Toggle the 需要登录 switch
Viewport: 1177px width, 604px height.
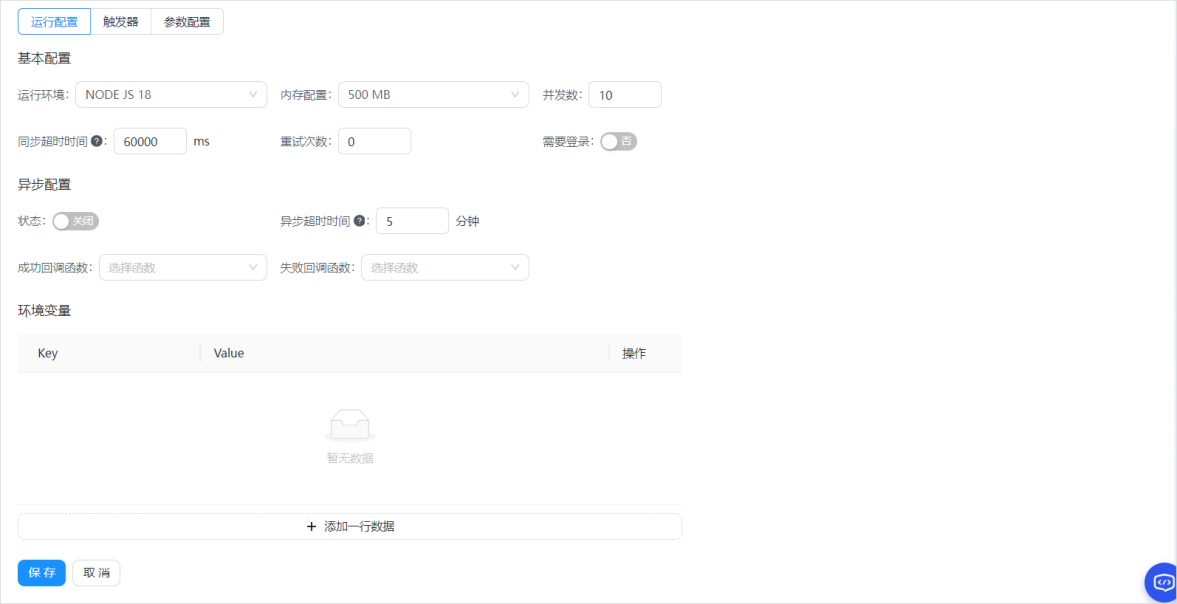pos(619,141)
